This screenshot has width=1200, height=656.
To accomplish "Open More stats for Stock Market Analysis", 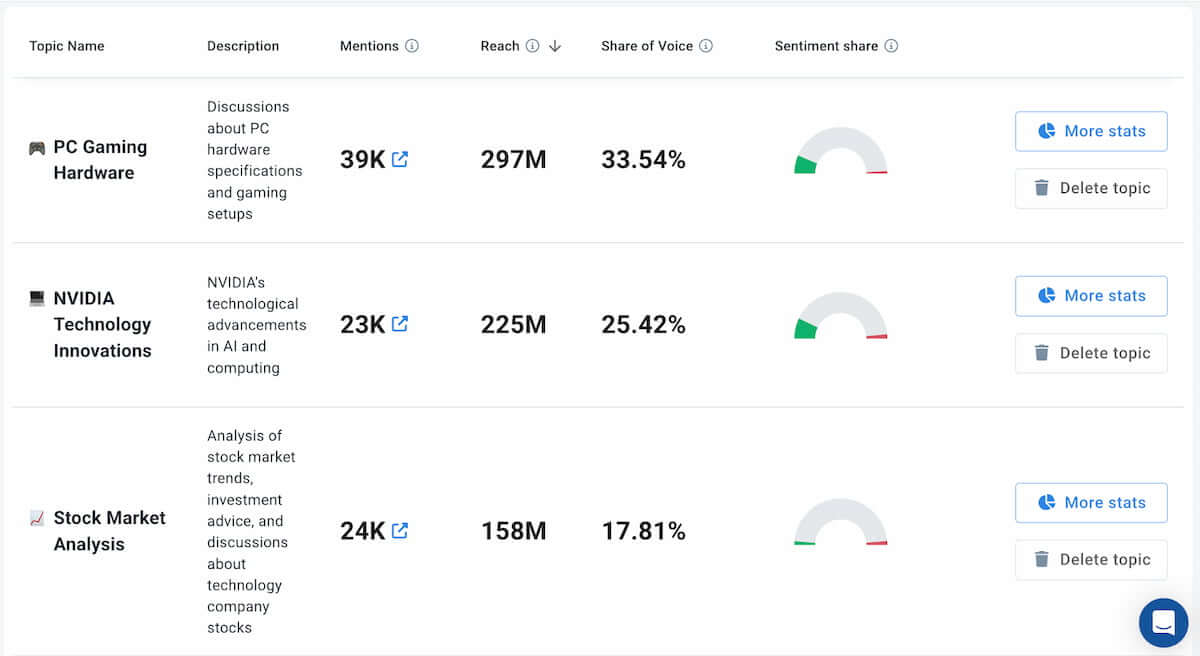I will click(x=1091, y=502).
